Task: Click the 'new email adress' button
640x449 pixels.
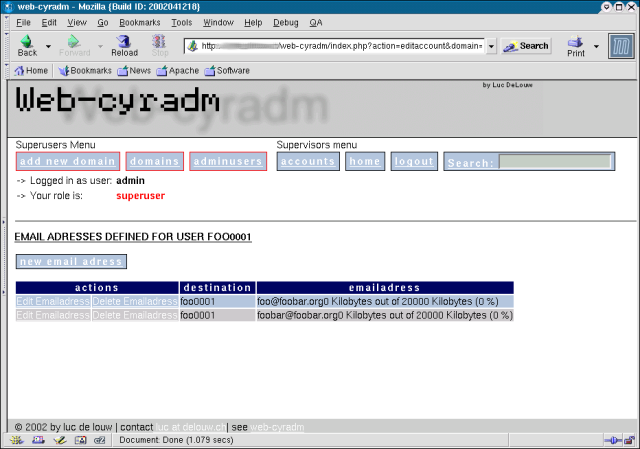Action: (71, 262)
